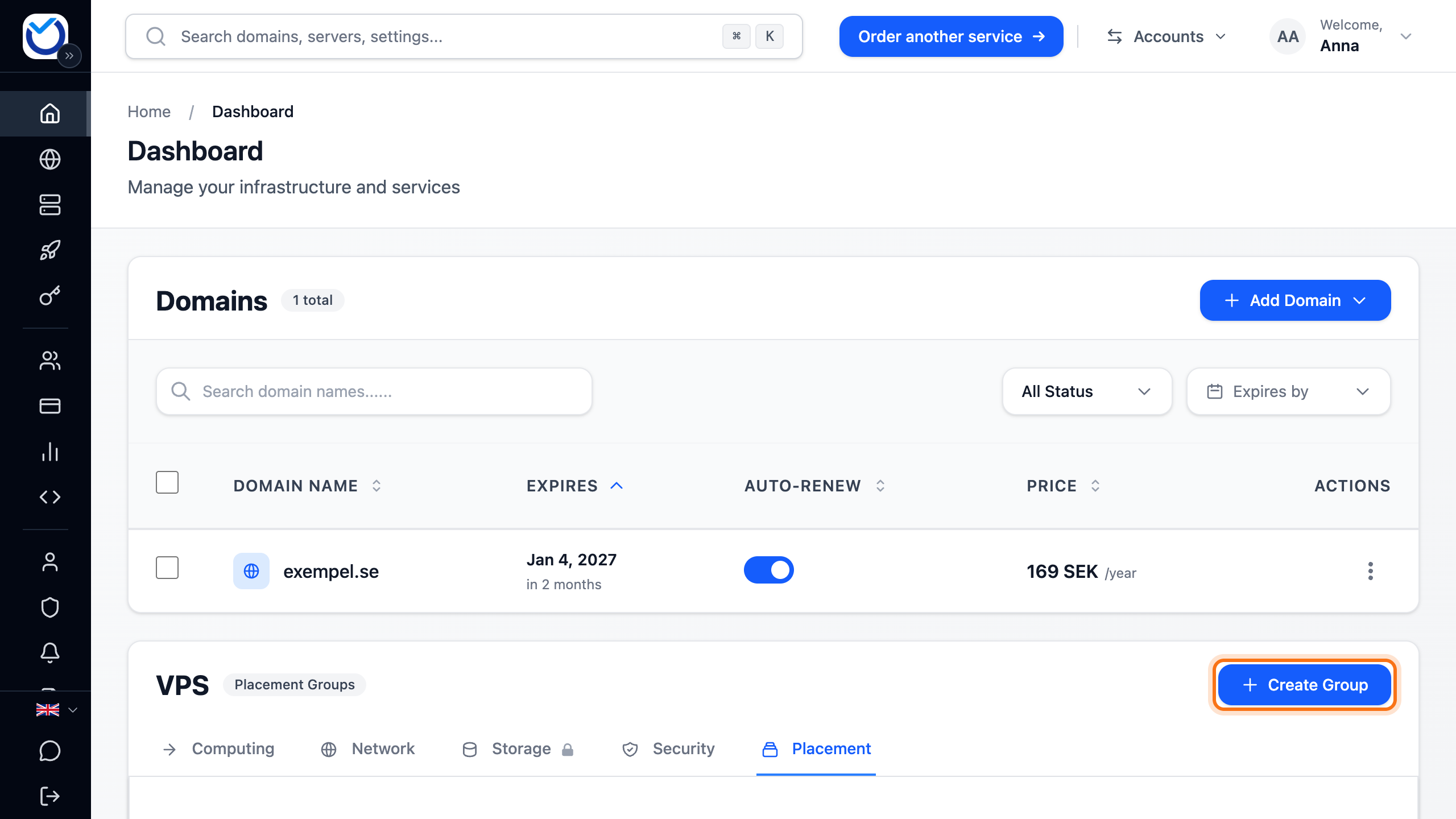The image size is (1456, 819).
Task: Click the logout icon in sidebar
Action: [50, 796]
